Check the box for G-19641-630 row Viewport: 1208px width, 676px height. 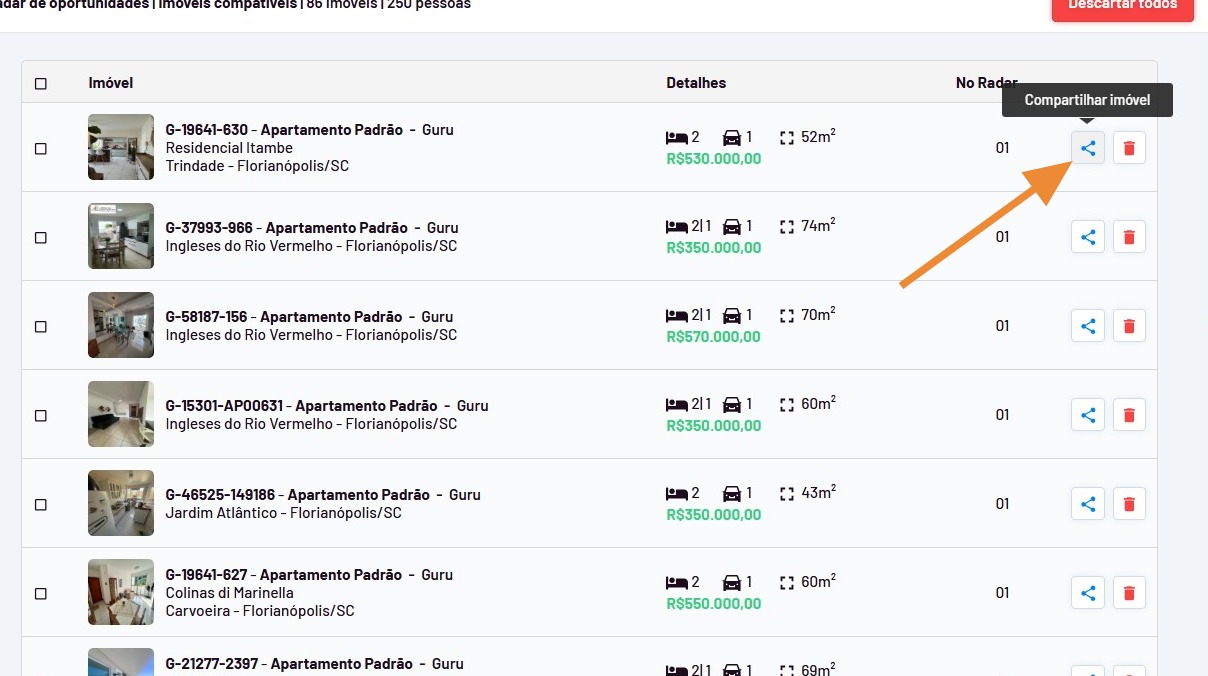(x=41, y=149)
